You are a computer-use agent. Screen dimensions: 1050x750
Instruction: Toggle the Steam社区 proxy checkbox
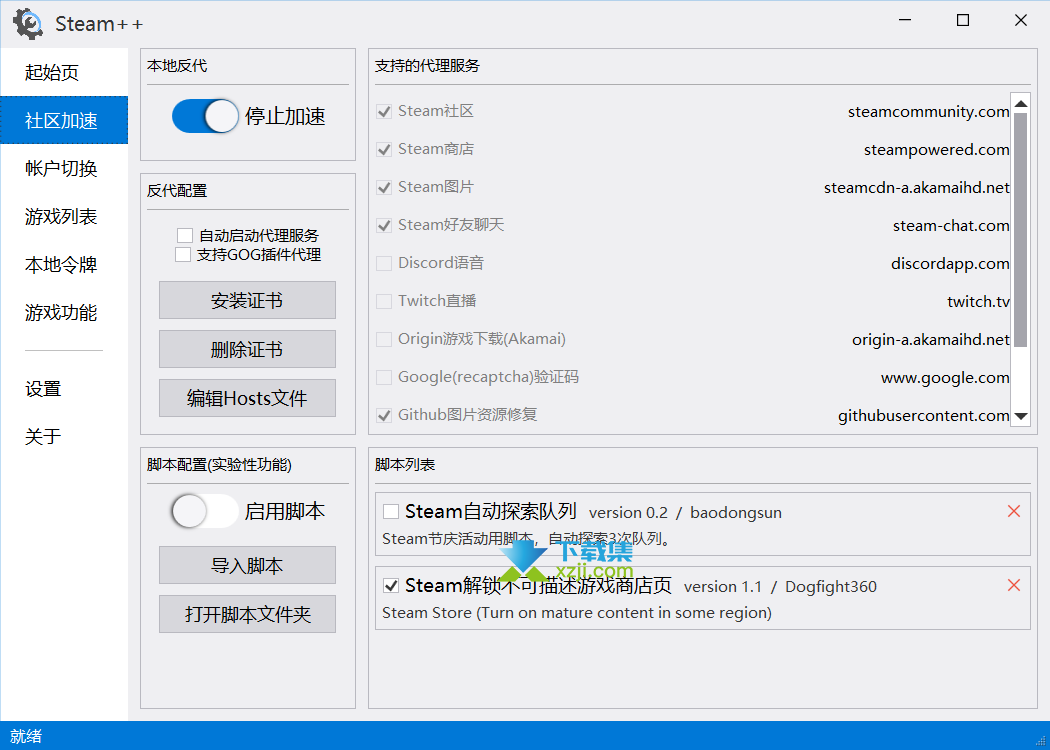384,112
